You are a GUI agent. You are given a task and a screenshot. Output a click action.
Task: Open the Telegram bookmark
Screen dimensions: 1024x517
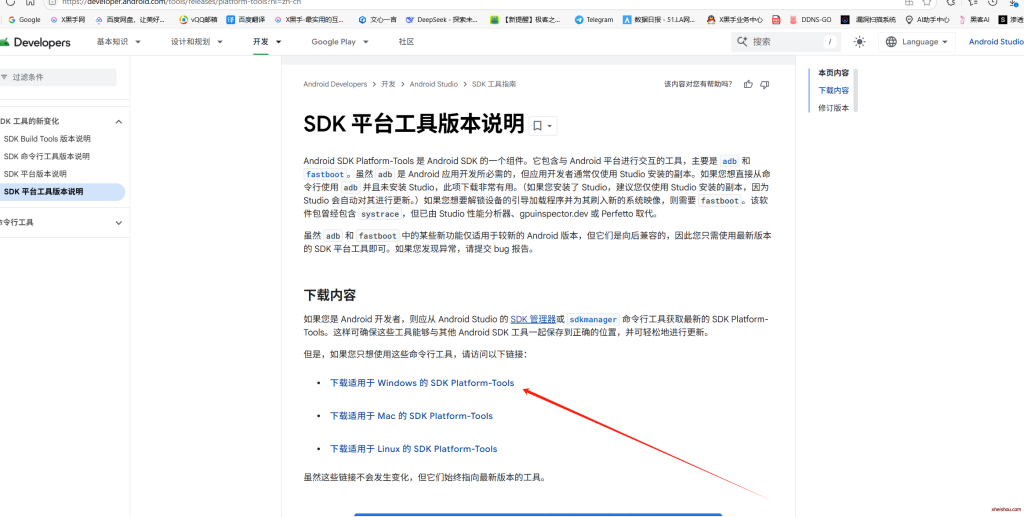pyautogui.click(x=594, y=20)
